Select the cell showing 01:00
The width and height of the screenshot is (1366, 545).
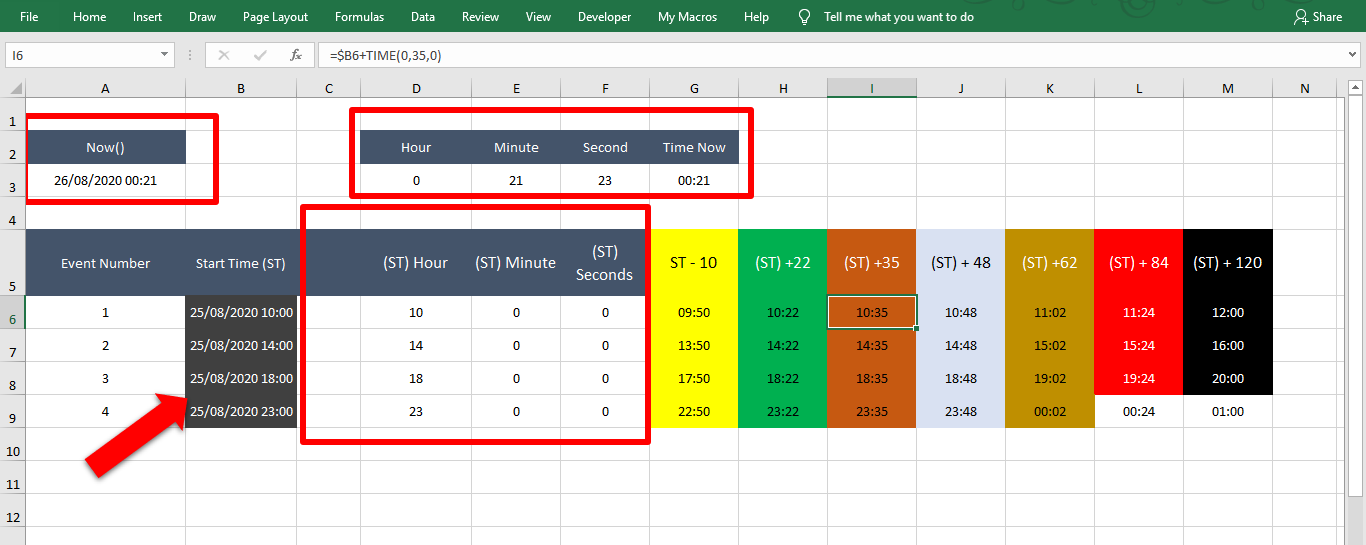point(1228,411)
